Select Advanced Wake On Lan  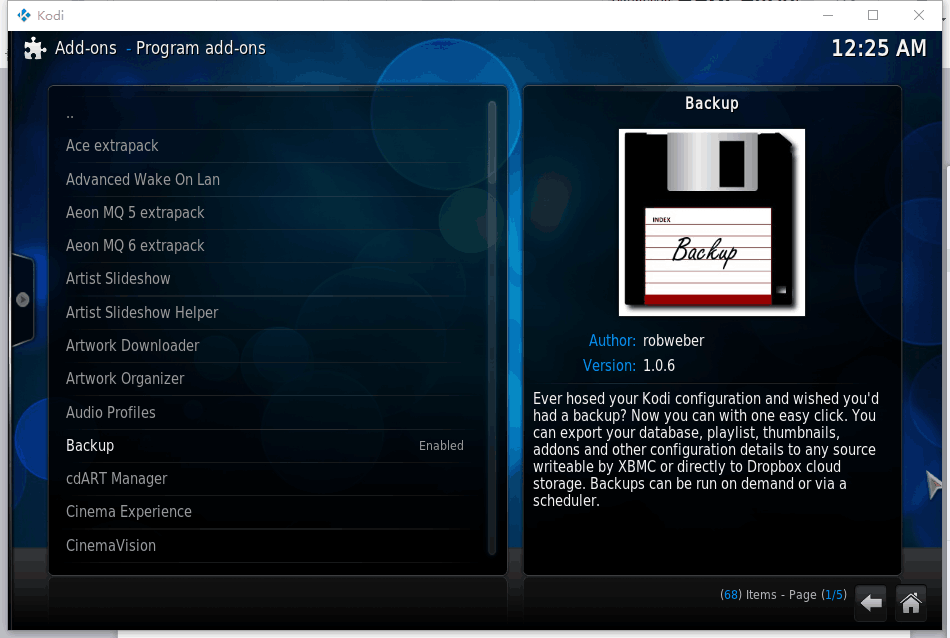pyautogui.click(x=143, y=179)
